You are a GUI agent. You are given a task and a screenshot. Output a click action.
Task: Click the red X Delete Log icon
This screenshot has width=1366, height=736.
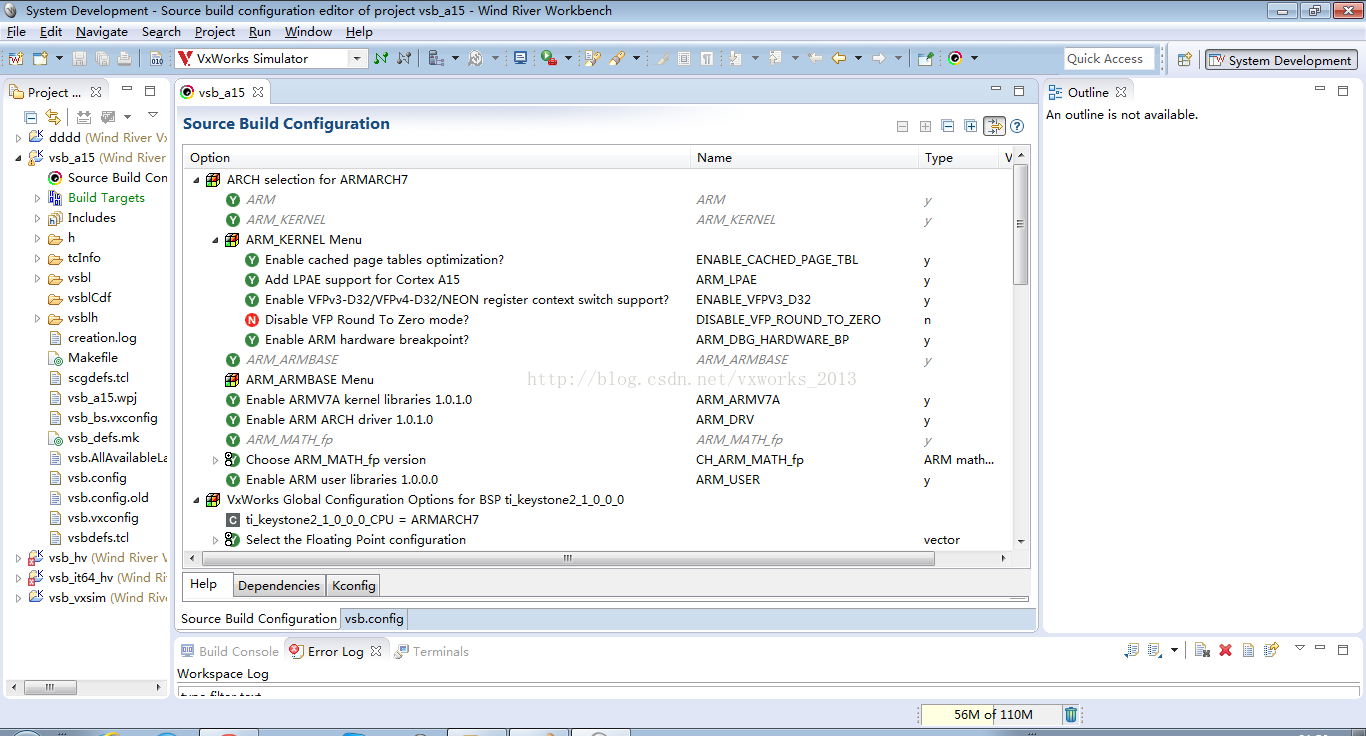1225,650
